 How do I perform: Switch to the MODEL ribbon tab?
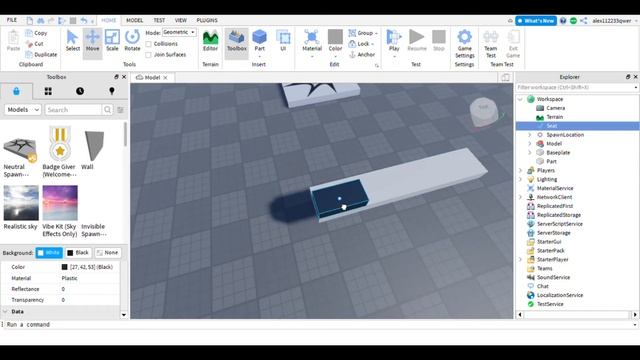pyautogui.click(x=134, y=20)
